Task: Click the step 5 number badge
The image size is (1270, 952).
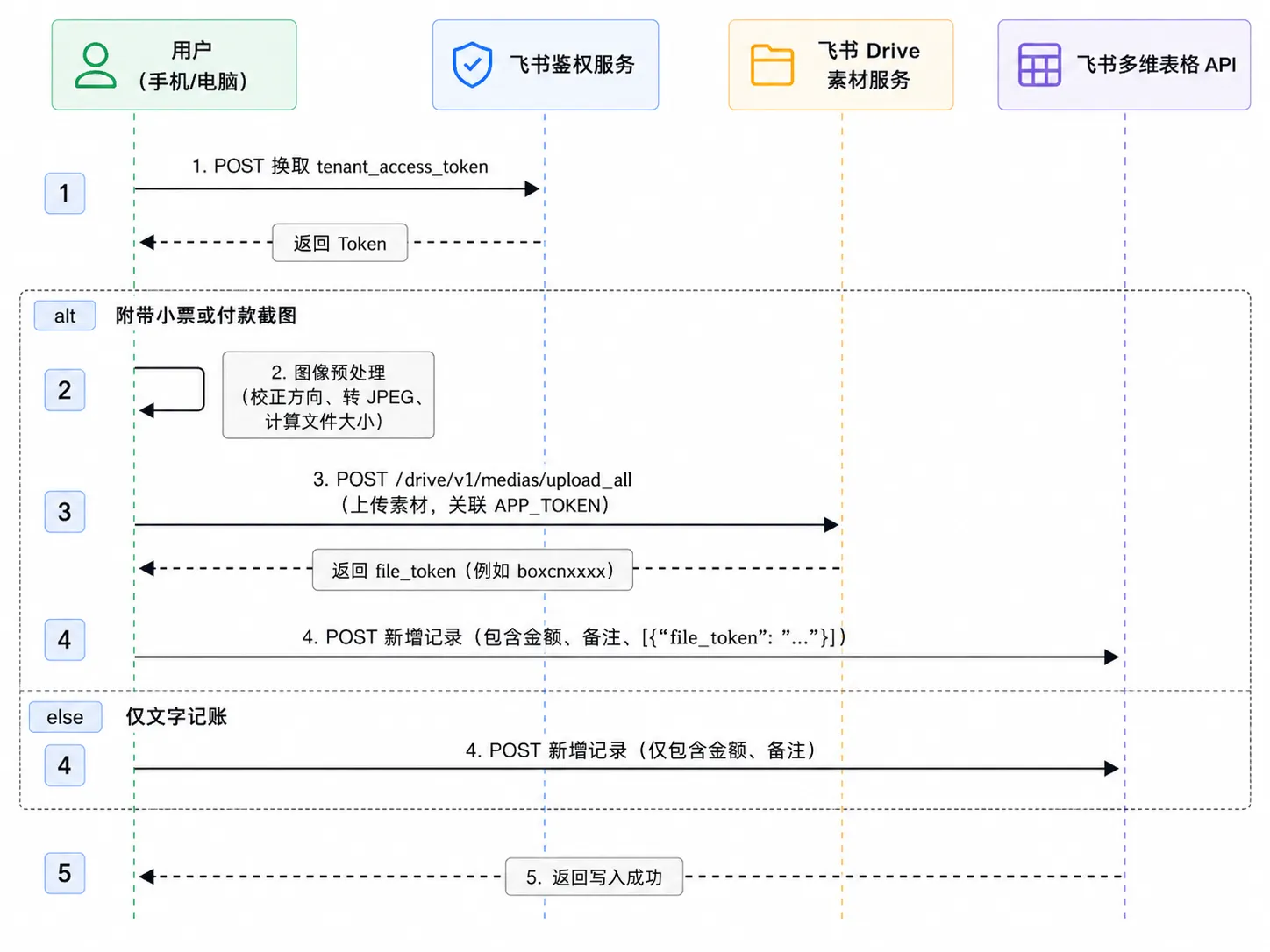Action: click(x=65, y=873)
